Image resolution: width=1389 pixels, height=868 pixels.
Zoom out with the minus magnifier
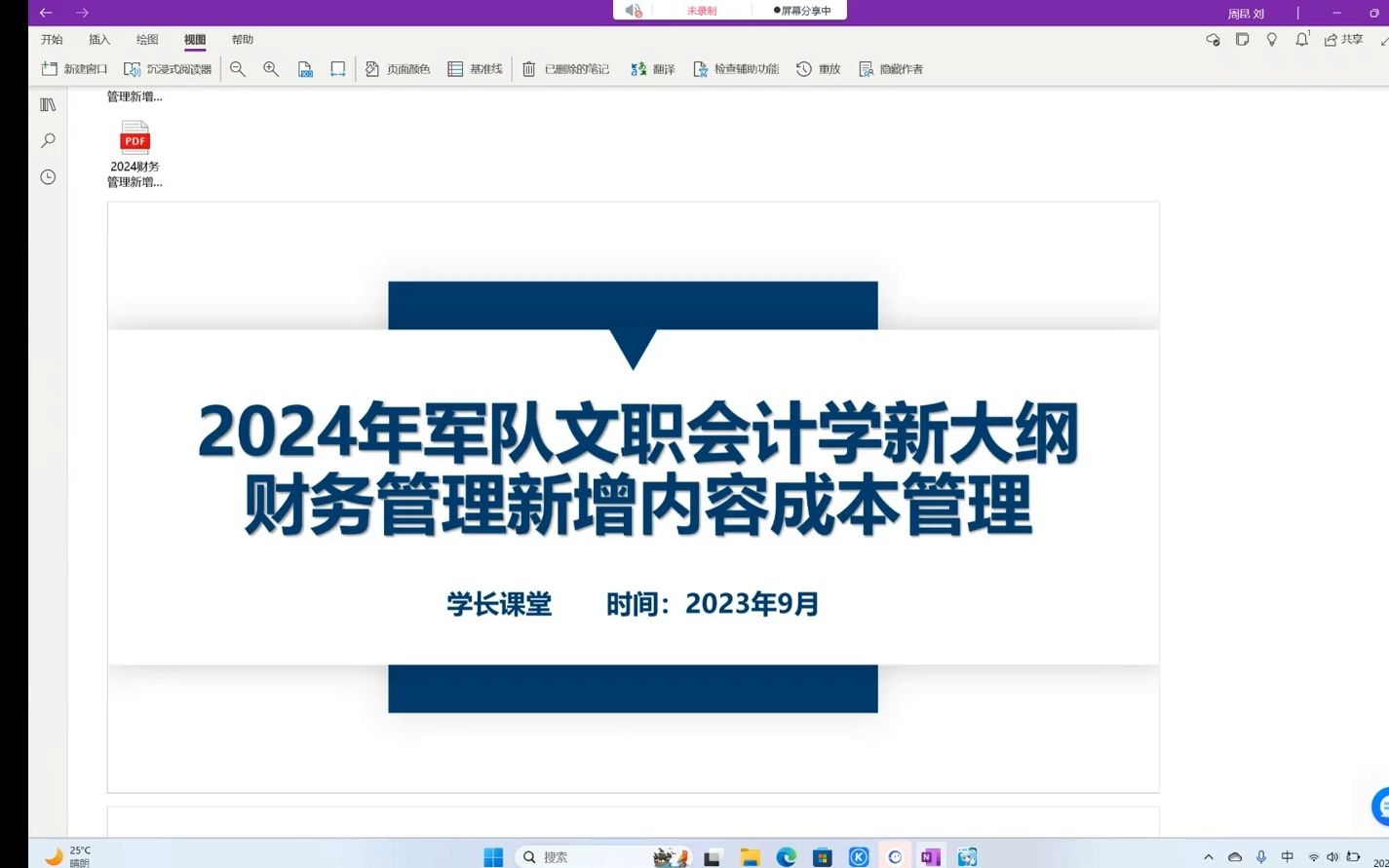tap(238, 69)
